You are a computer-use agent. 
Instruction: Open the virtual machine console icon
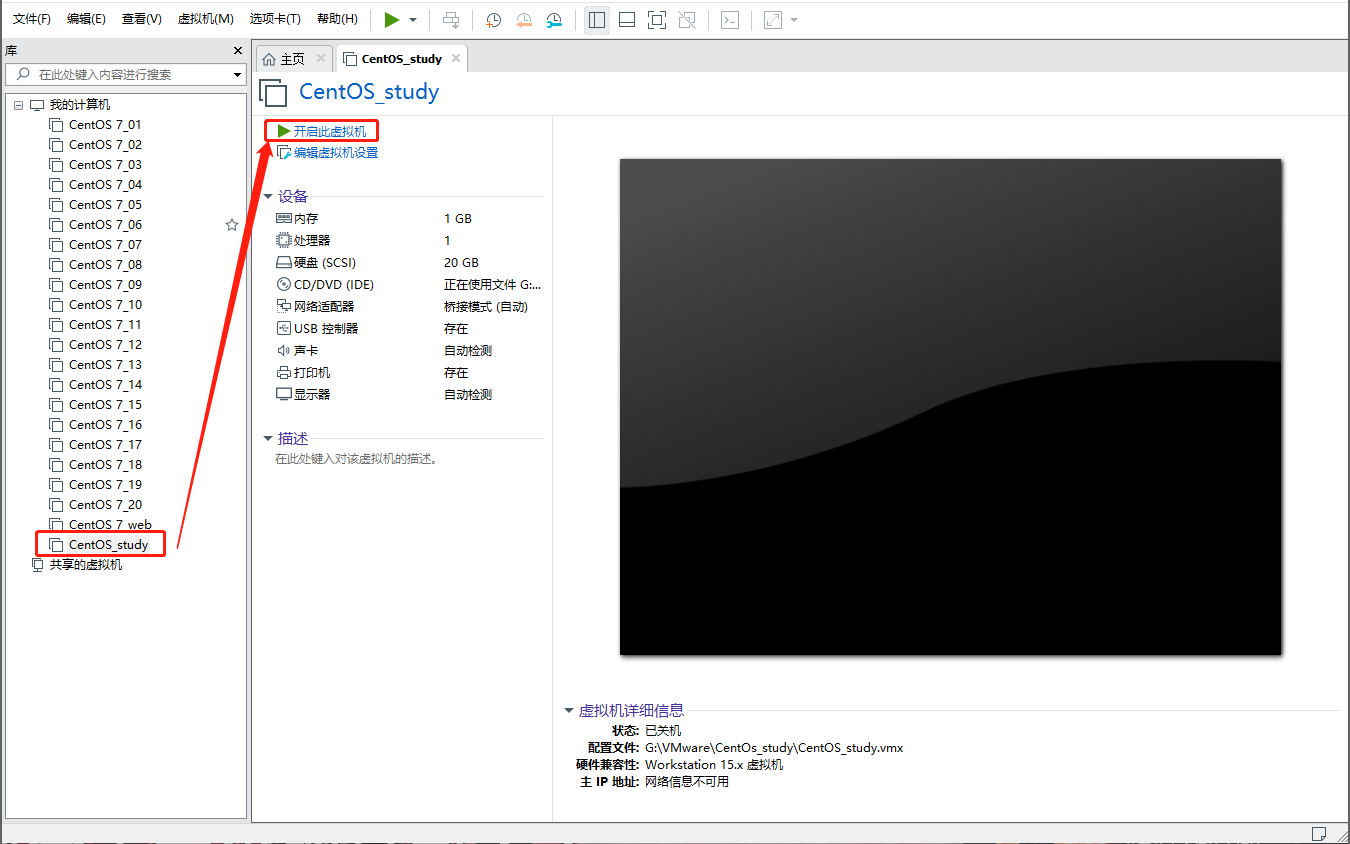pyautogui.click(x=729, y=19)
